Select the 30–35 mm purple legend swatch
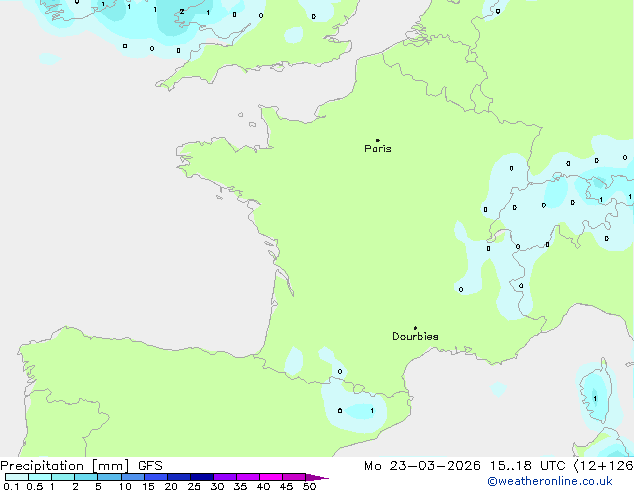The width and height of the screenshot is (634, 490). (225, 477)
